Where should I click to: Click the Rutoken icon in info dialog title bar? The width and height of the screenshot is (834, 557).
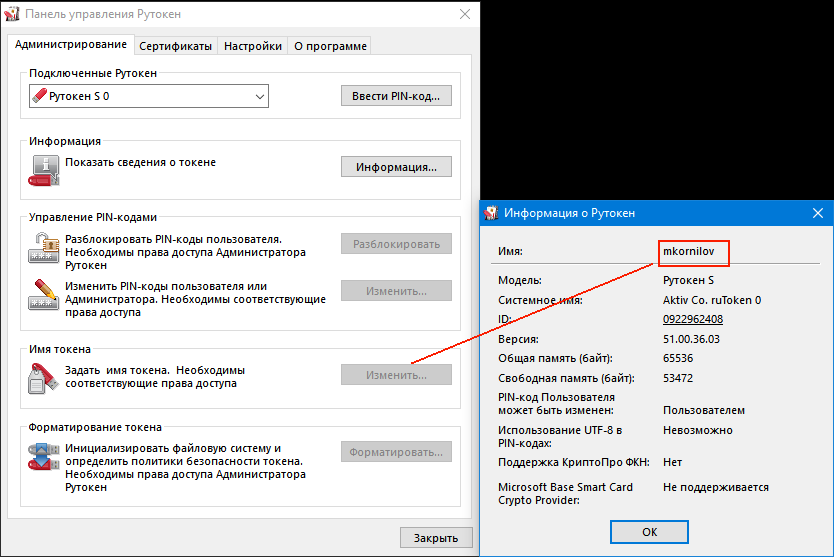pyautogui.click(x=491, y=213)
